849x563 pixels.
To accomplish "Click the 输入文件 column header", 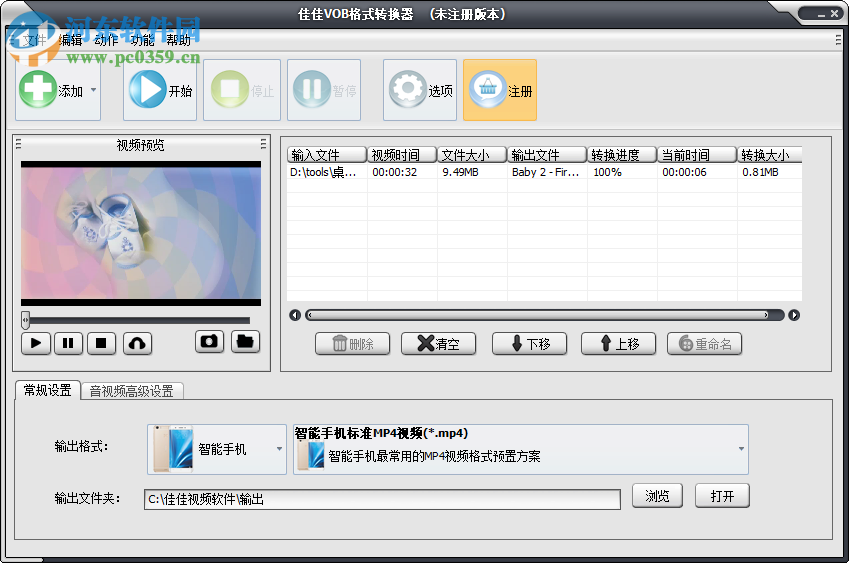I will 326,155.
